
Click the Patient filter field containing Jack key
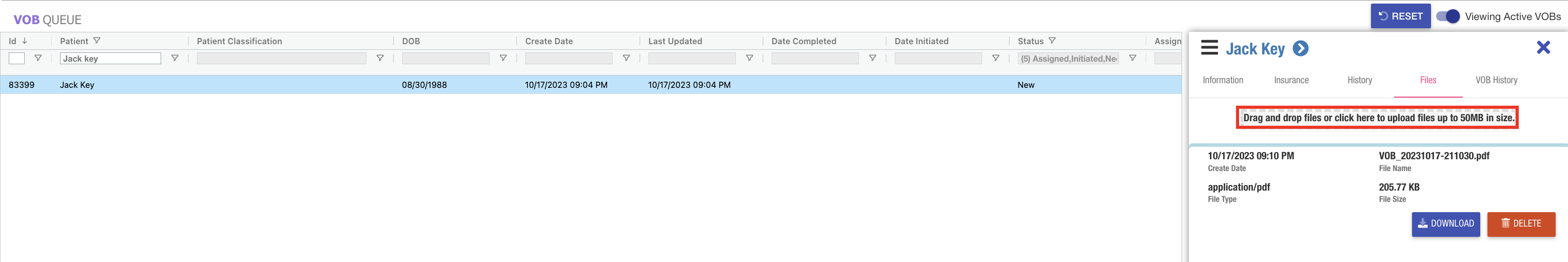pyautogui.click(x=110, y=59)
